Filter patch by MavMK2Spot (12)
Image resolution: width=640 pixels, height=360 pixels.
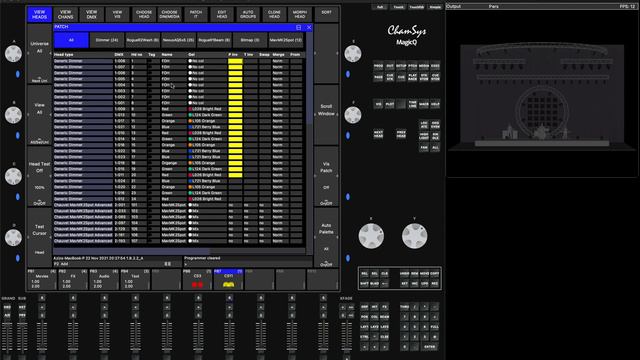(286, 40)
